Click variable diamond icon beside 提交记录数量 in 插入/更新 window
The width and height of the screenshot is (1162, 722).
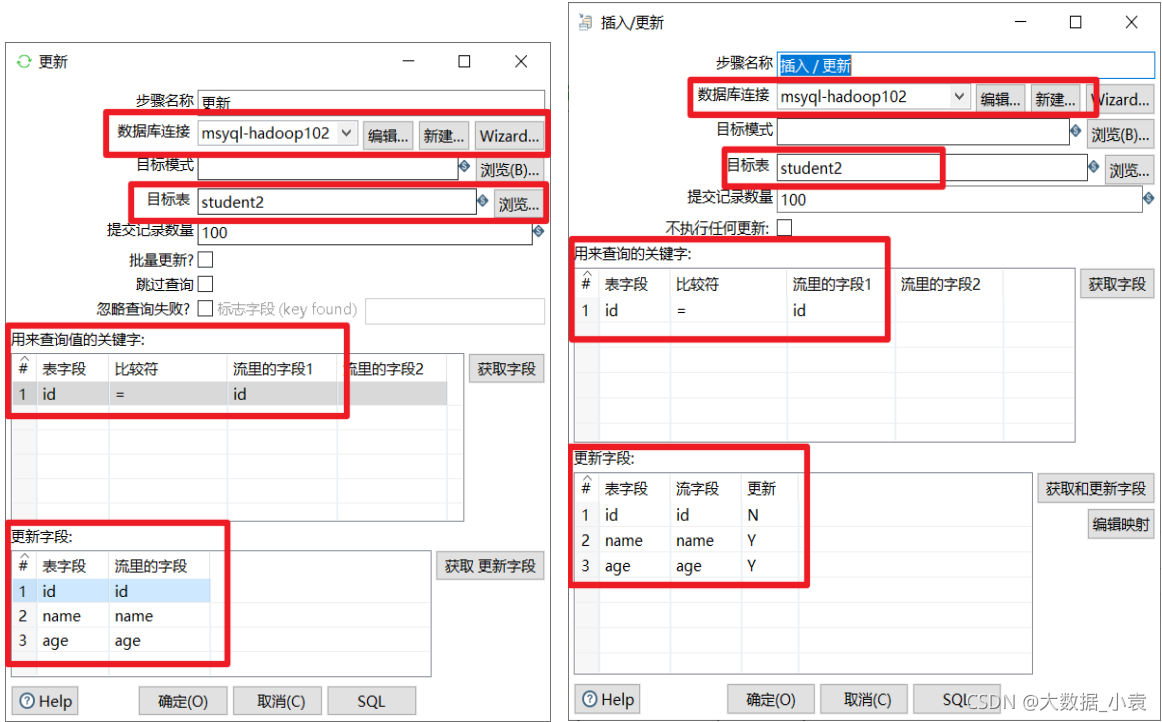1149,198
